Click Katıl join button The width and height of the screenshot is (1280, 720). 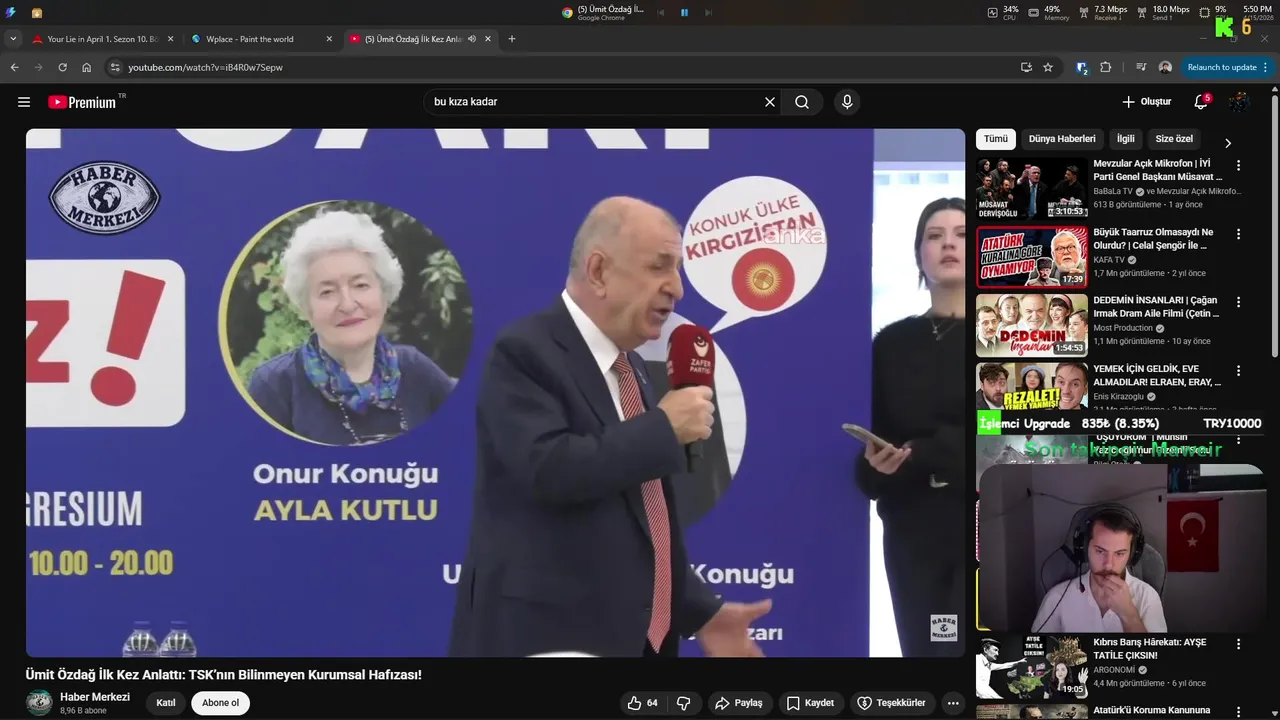point(166,703)
